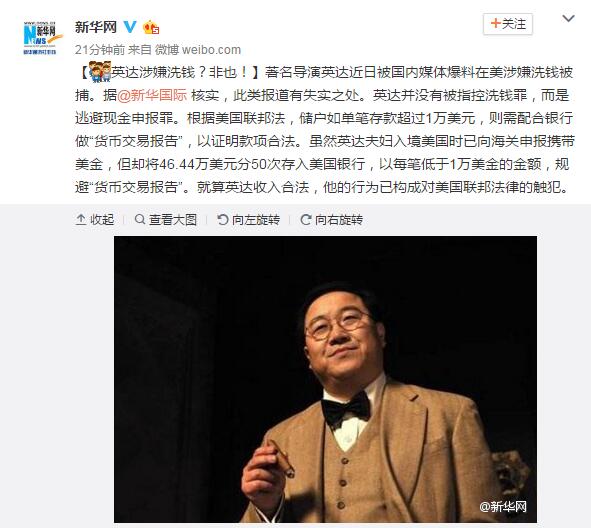Image resolution: width=591 pixels, height=528 pixels.
Task: Click the 微博 weibo.com source link
Action: [198, 49]
